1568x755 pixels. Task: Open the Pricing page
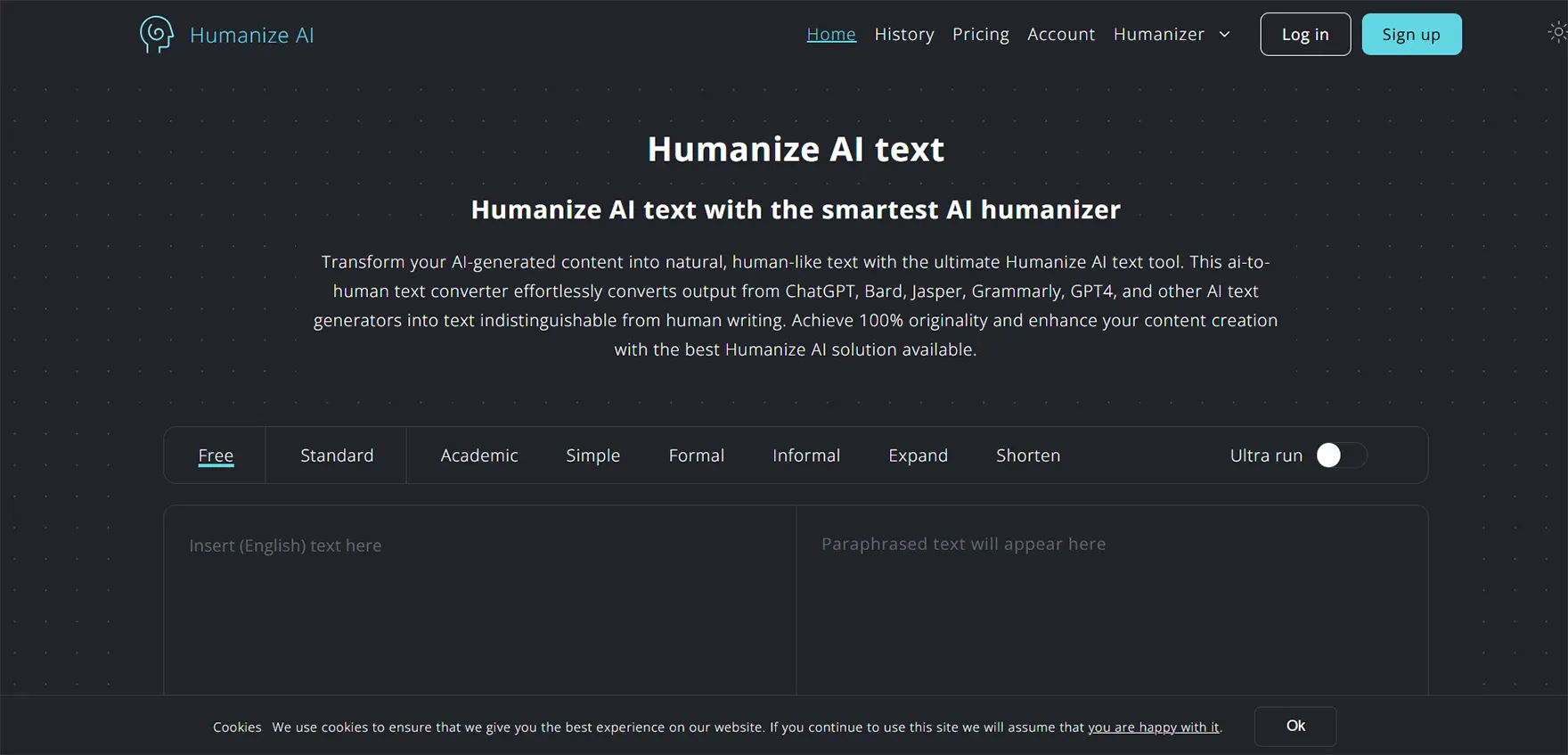(x=980, y=35)
